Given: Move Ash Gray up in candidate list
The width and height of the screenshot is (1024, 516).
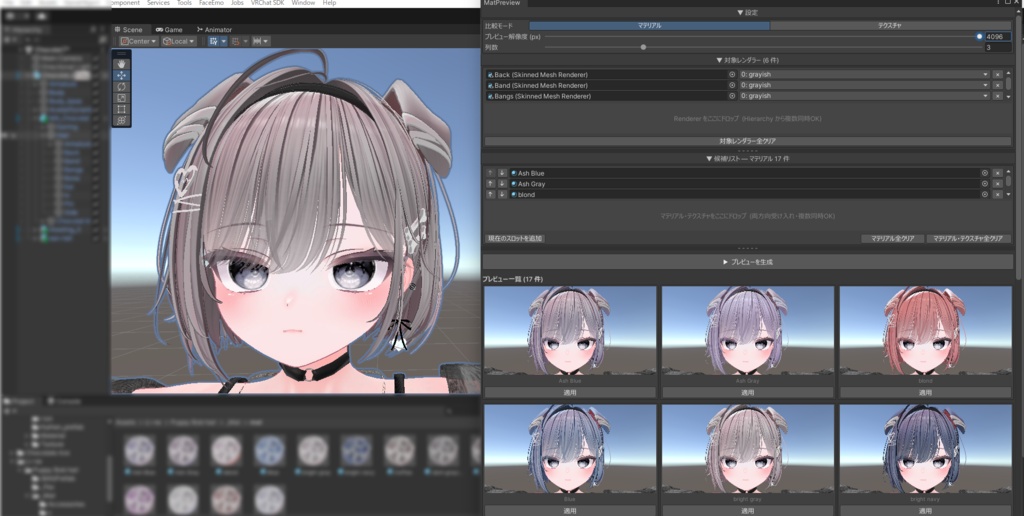Looking at the screenshot, I should pos(490,184).
